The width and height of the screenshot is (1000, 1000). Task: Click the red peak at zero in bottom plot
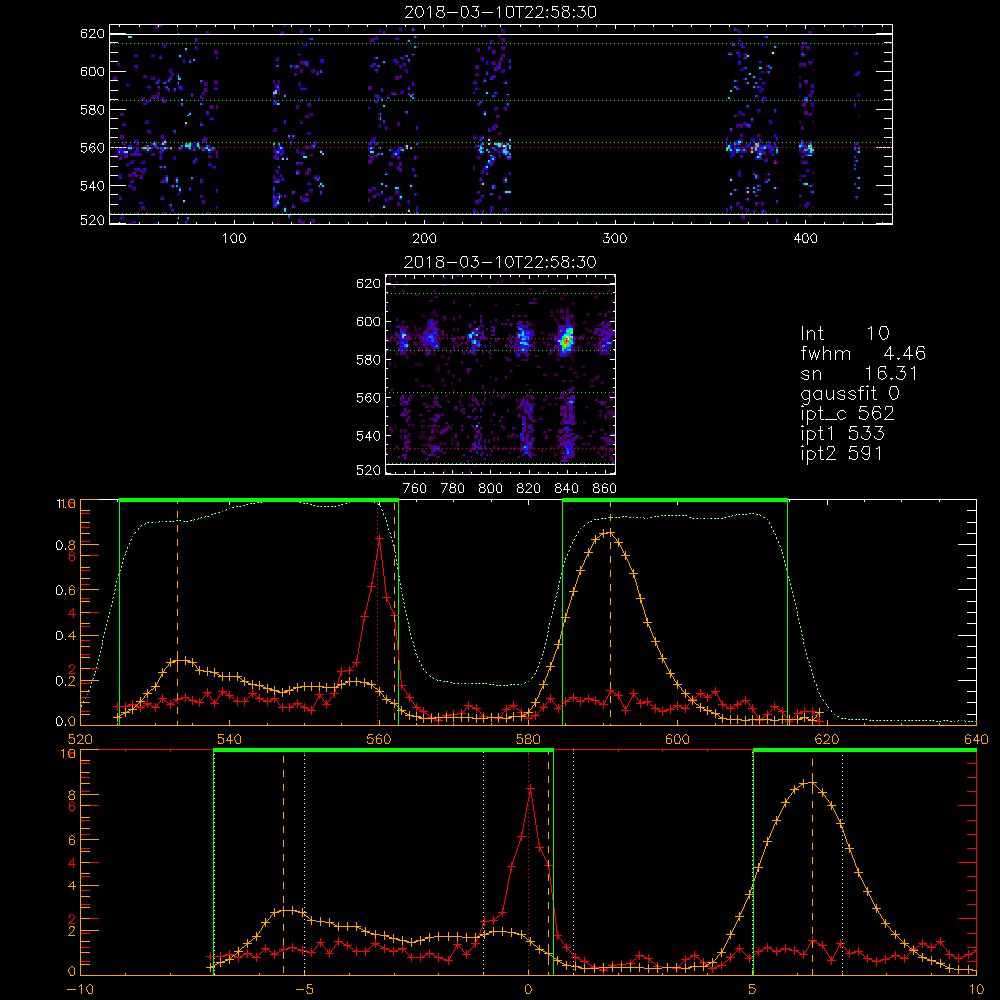tap(530, 789)
